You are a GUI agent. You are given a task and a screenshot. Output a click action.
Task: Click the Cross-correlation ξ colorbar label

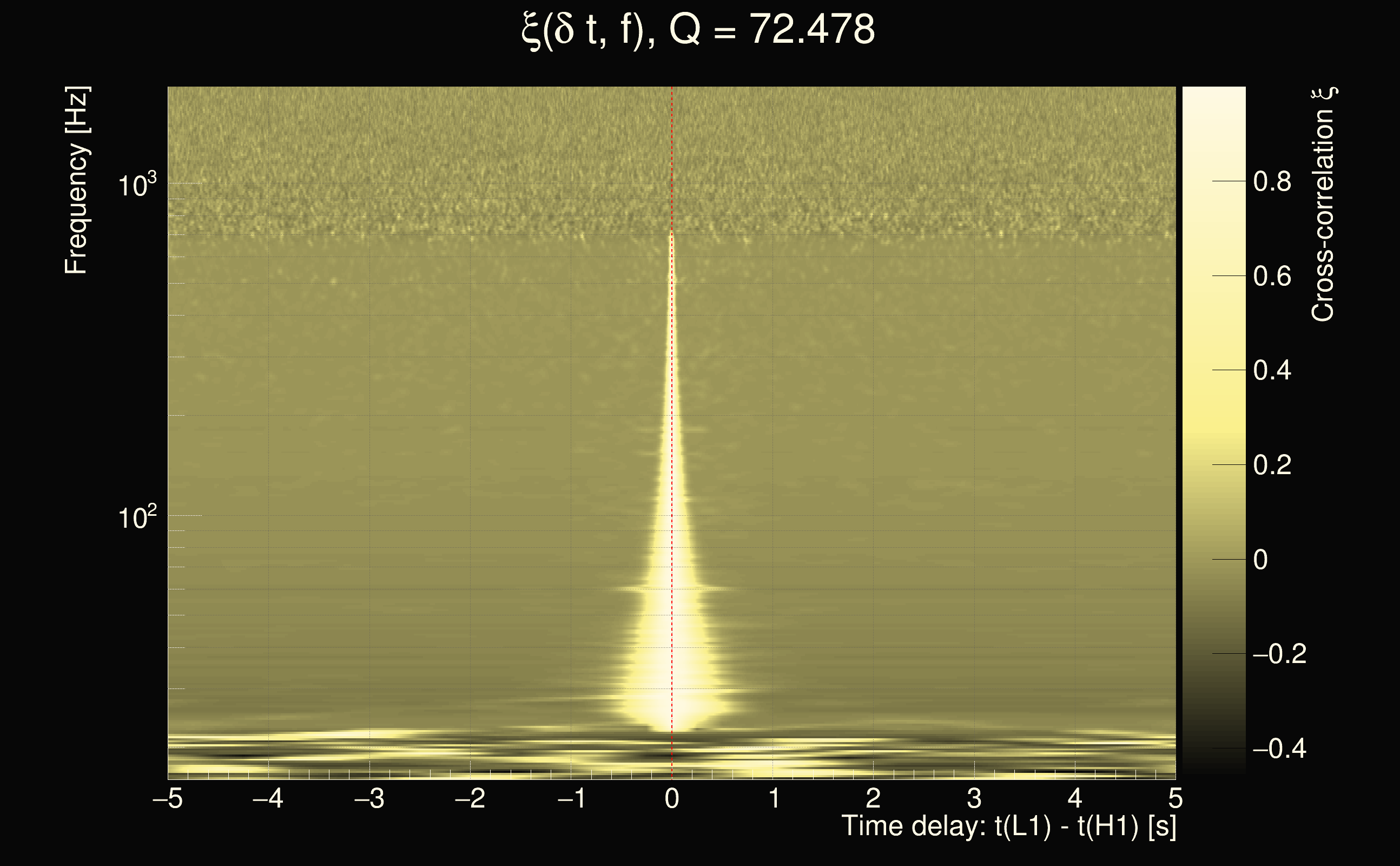point(1323,205)
